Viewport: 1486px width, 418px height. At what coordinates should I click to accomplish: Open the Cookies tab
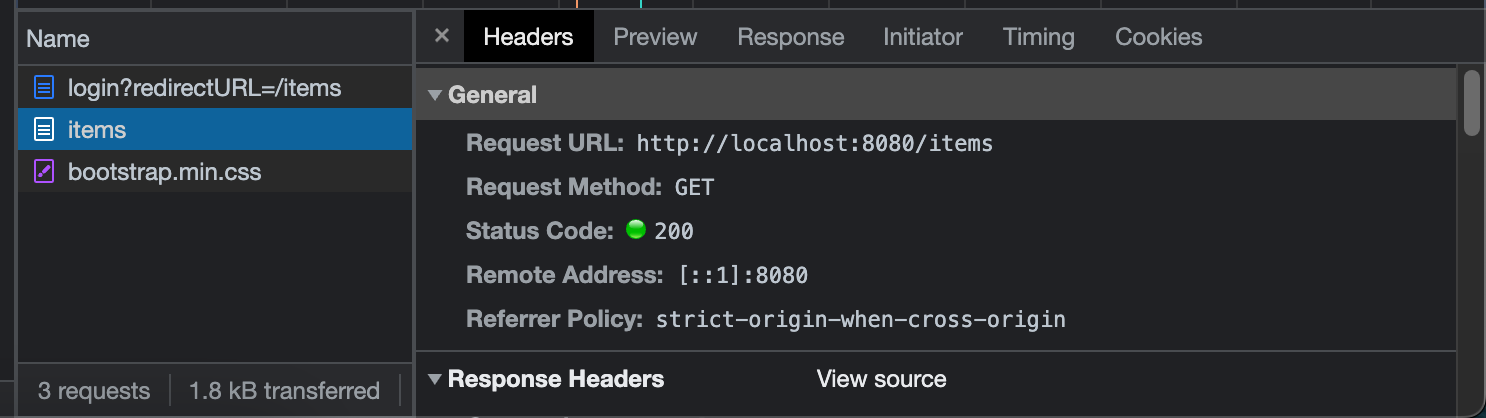coord(1159,37)
